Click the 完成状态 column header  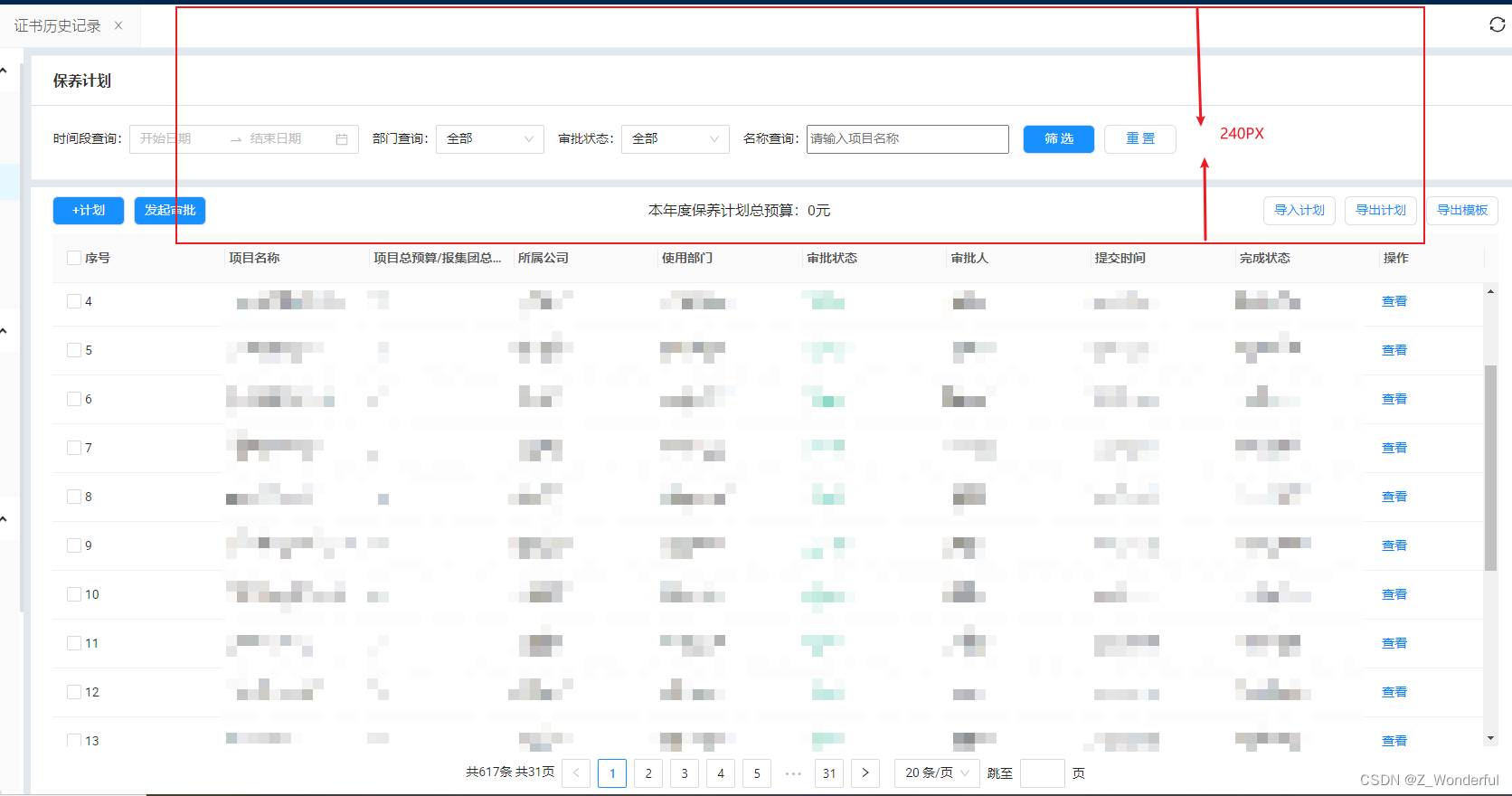click(x=1265, y=258)
